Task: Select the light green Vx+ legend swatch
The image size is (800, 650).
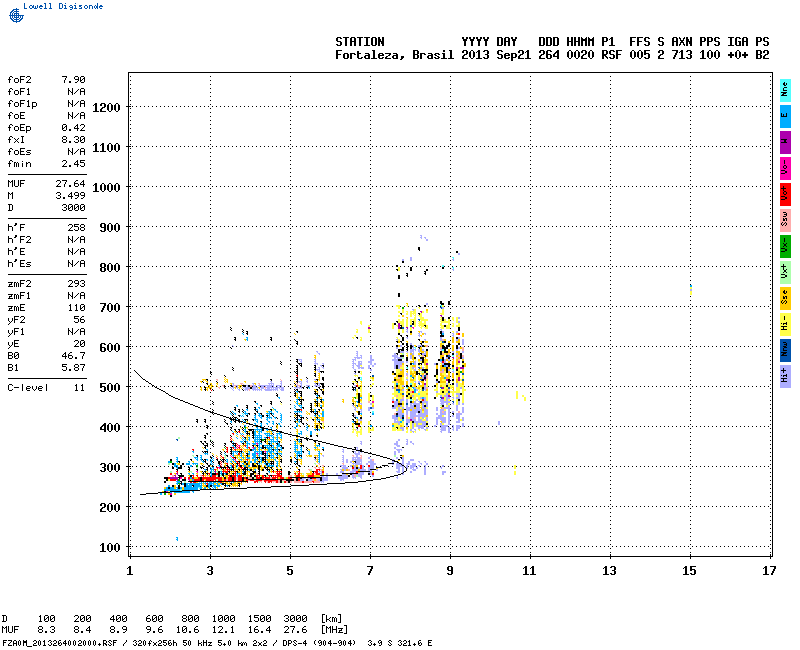Action: (785, 272)
